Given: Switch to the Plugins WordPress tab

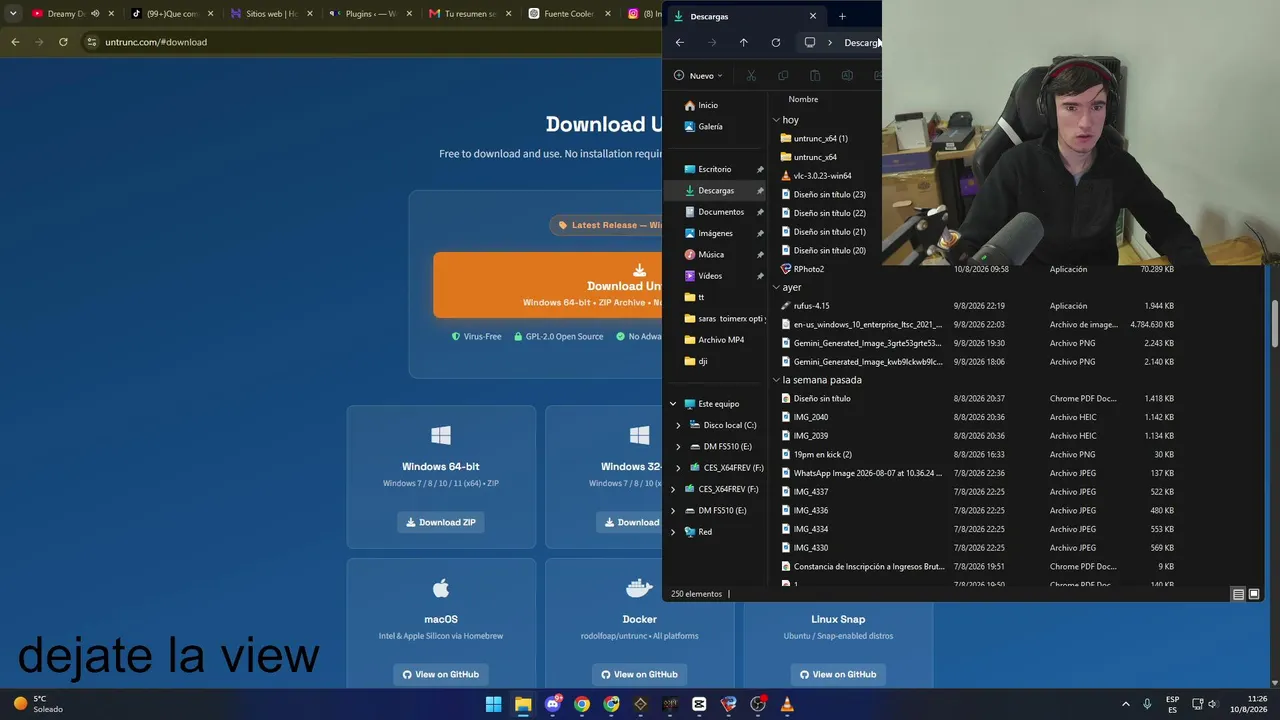Looking at the screenshot, I should tap(370, 14).
